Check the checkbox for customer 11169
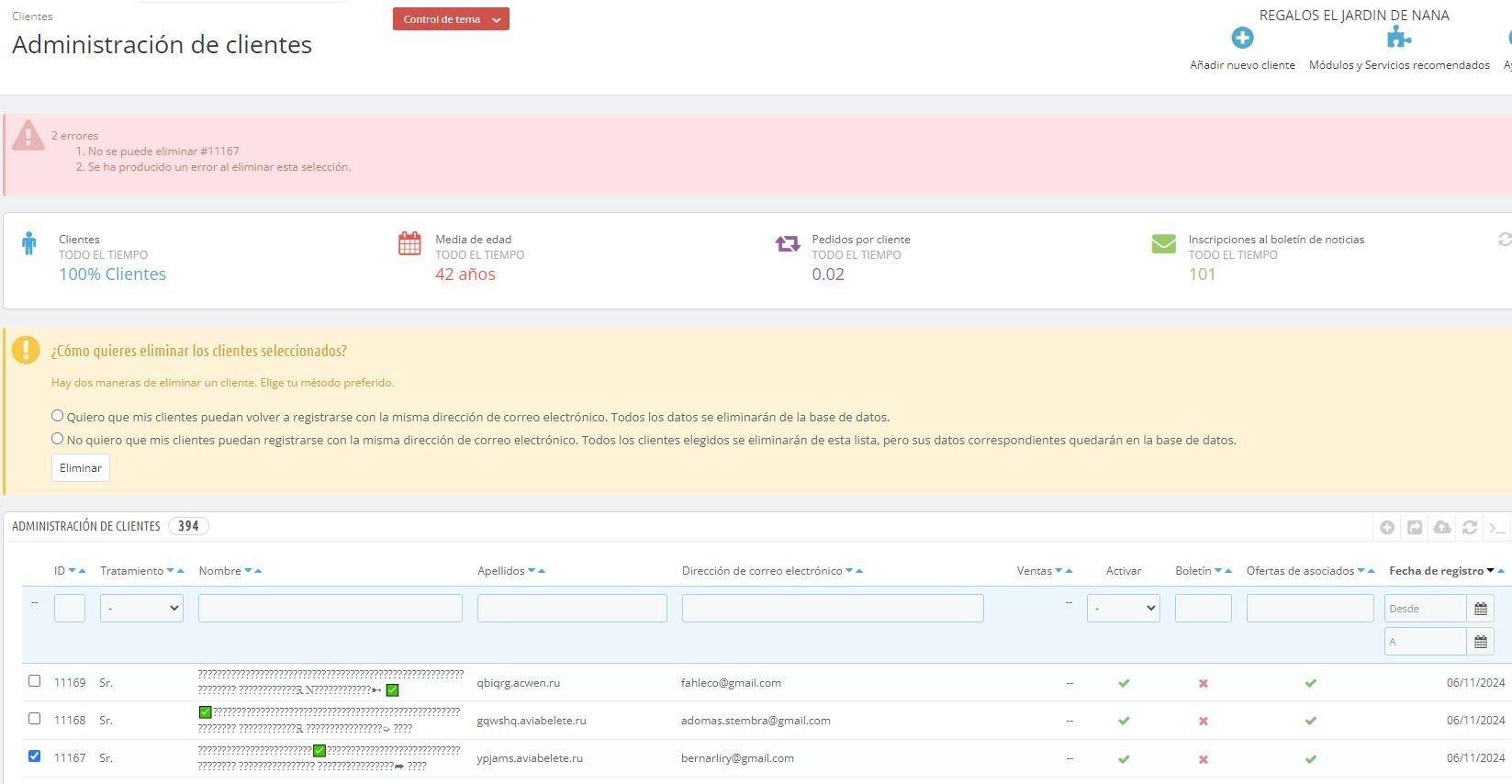Screen dimensions: 1512x784 (x=34, y=681)
